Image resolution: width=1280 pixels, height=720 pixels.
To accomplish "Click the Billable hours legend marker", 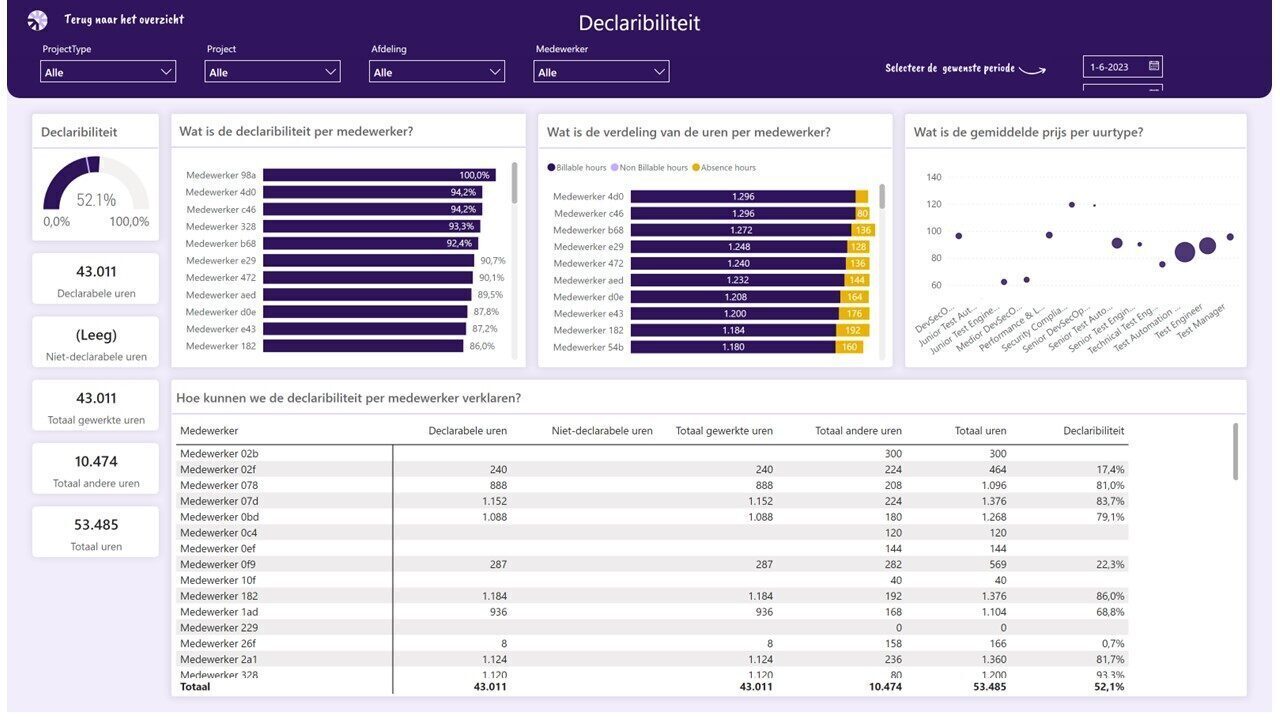I will pos(551,168).
